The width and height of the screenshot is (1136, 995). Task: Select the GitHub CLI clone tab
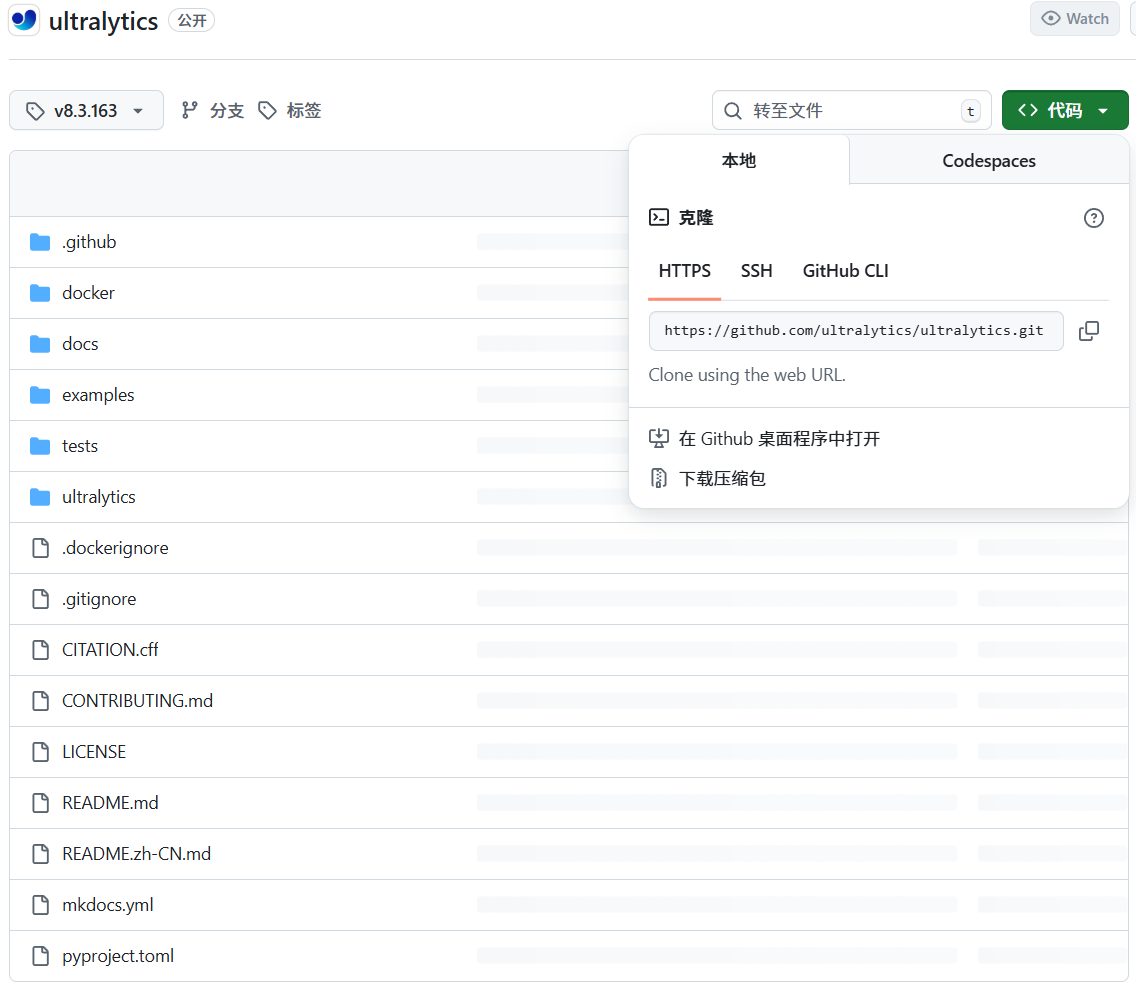click(x=845, y=271)
